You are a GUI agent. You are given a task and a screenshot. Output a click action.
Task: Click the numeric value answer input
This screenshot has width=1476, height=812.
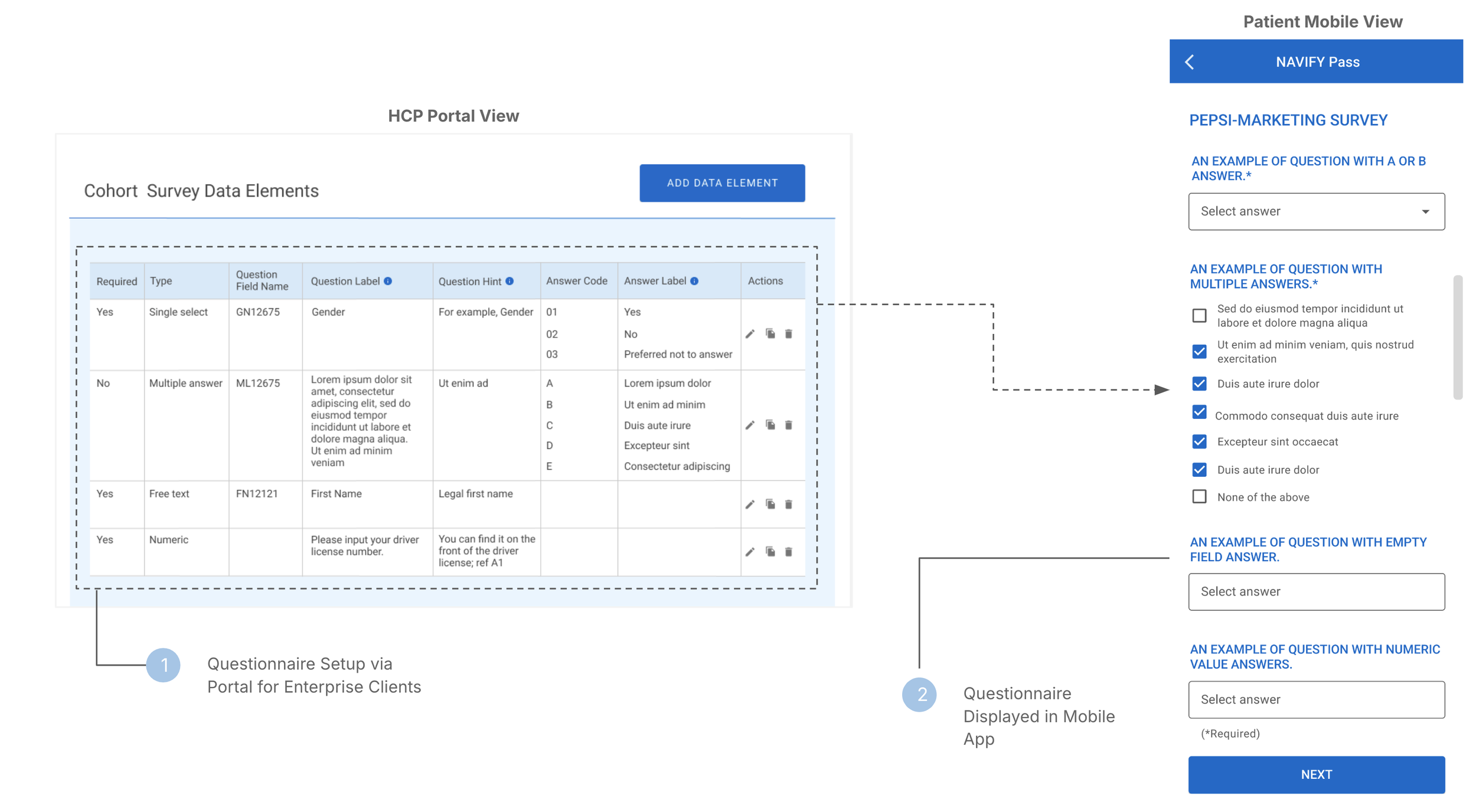coord(1316,699)
